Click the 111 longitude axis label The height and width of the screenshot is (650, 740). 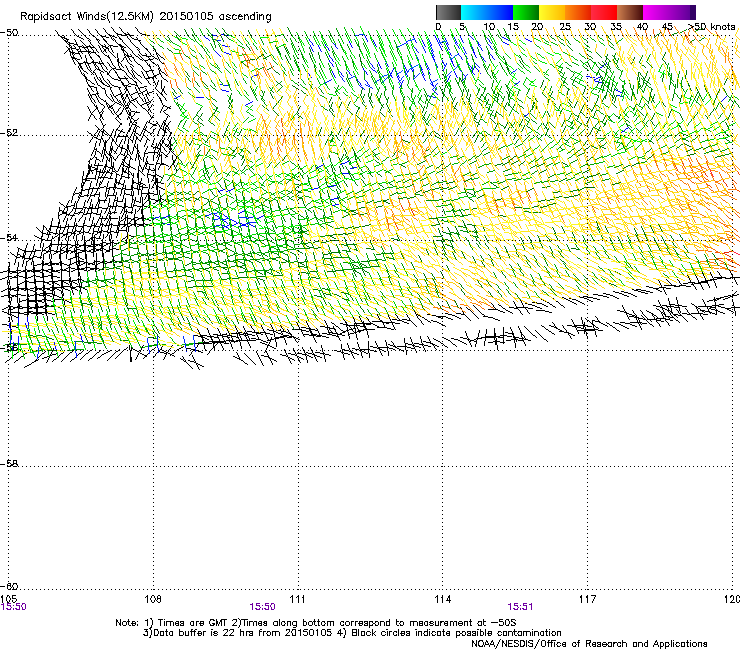[x=297, y=599]
